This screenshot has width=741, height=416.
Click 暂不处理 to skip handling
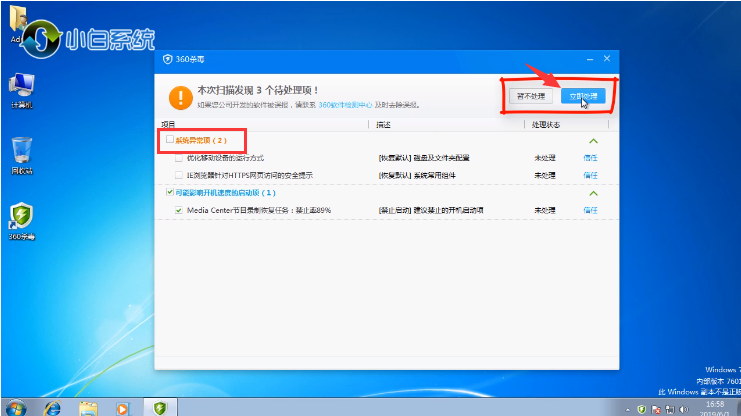pyautogui.click(x=531, y=96)
